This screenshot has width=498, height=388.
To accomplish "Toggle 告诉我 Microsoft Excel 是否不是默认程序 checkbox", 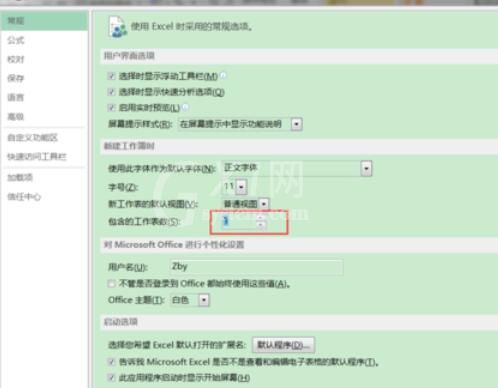I will [111, 362].
